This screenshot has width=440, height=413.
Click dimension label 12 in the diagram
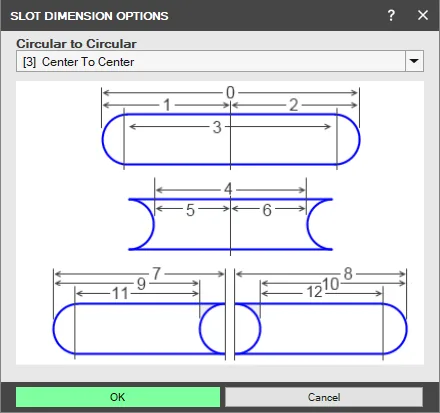[314, 292]
